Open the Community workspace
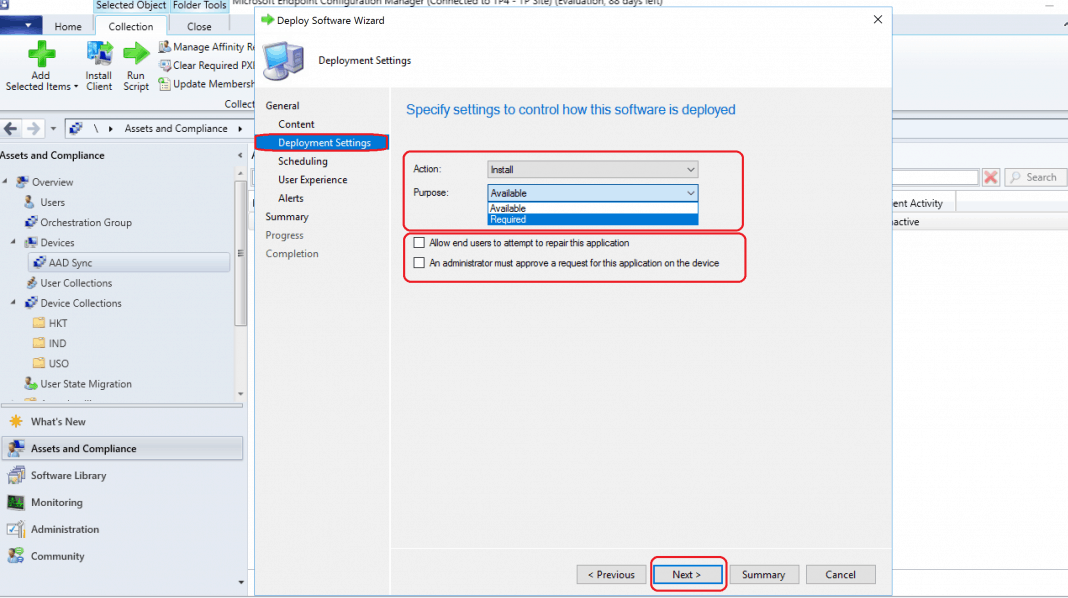The height and width of the screenshot is (598, 1068). tap(57, 557)
